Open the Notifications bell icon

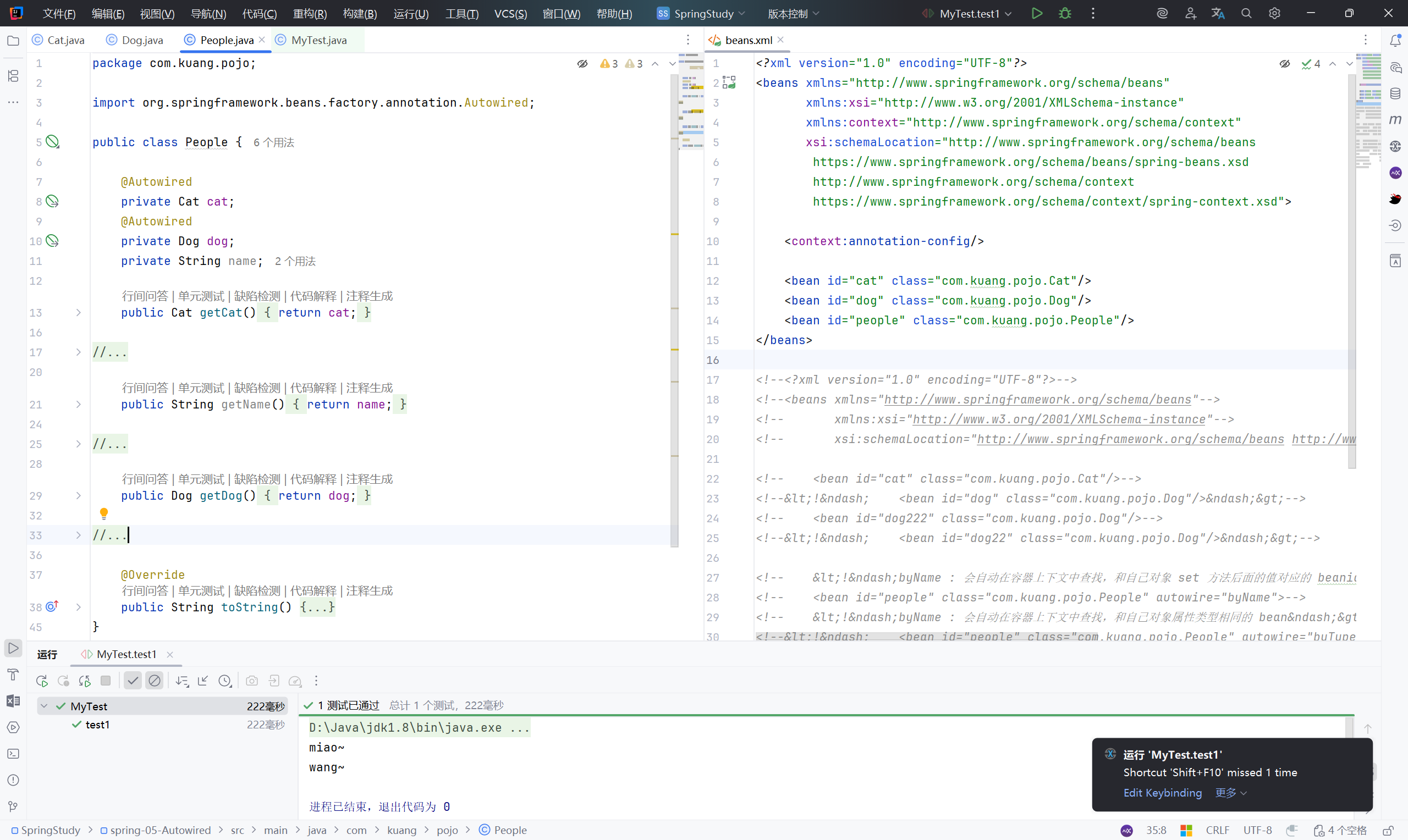pos(1395,41)
